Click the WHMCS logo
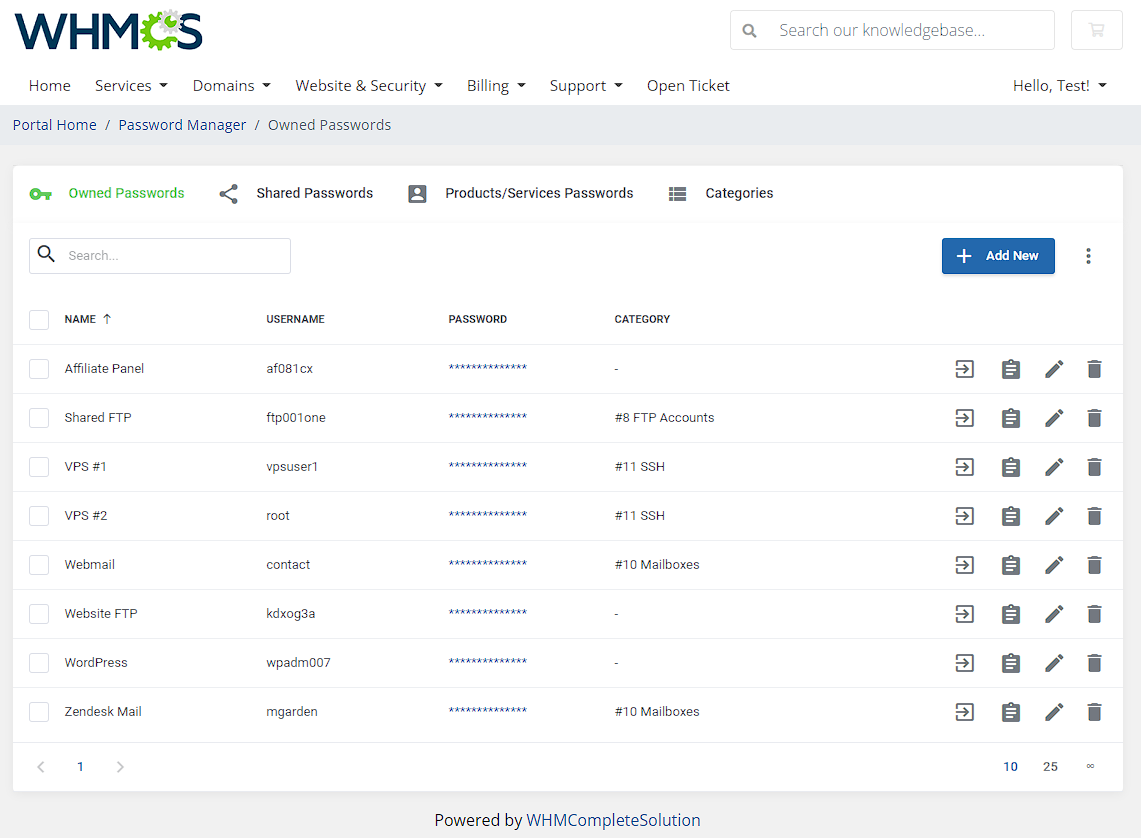 coord(108,31)
